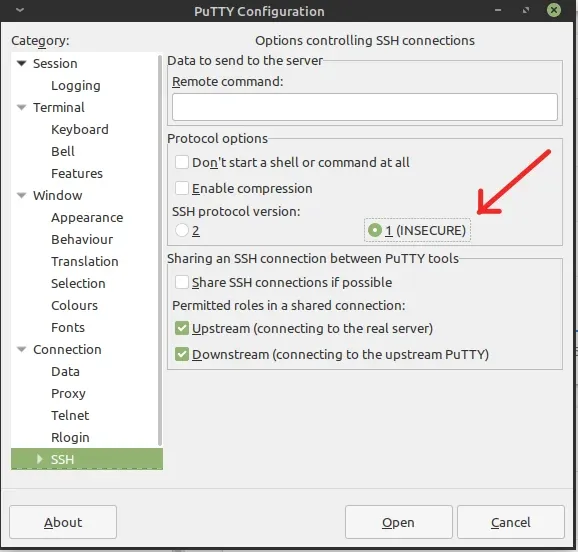Select Selection settings

pos(78,283)
